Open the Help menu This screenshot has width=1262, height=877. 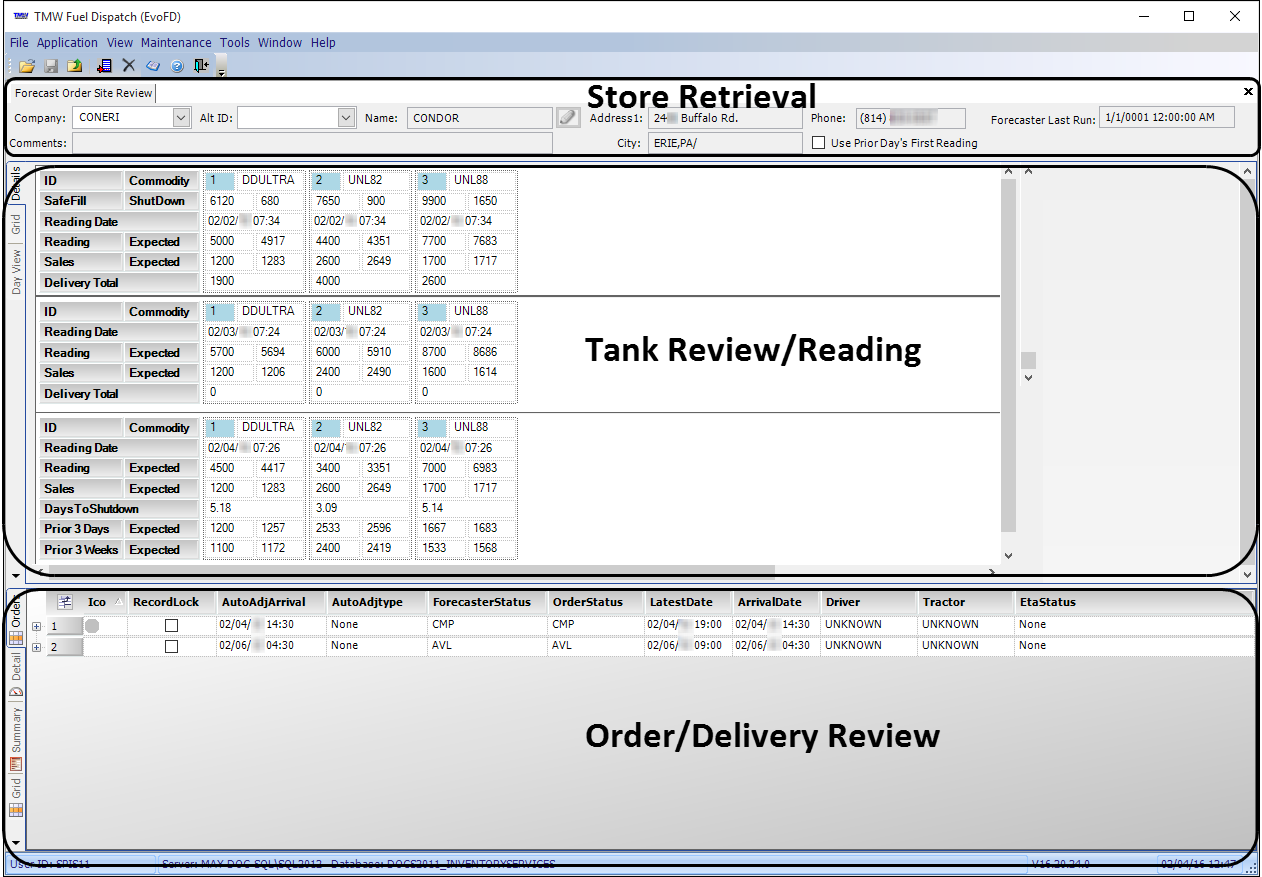tap(323, 43)
